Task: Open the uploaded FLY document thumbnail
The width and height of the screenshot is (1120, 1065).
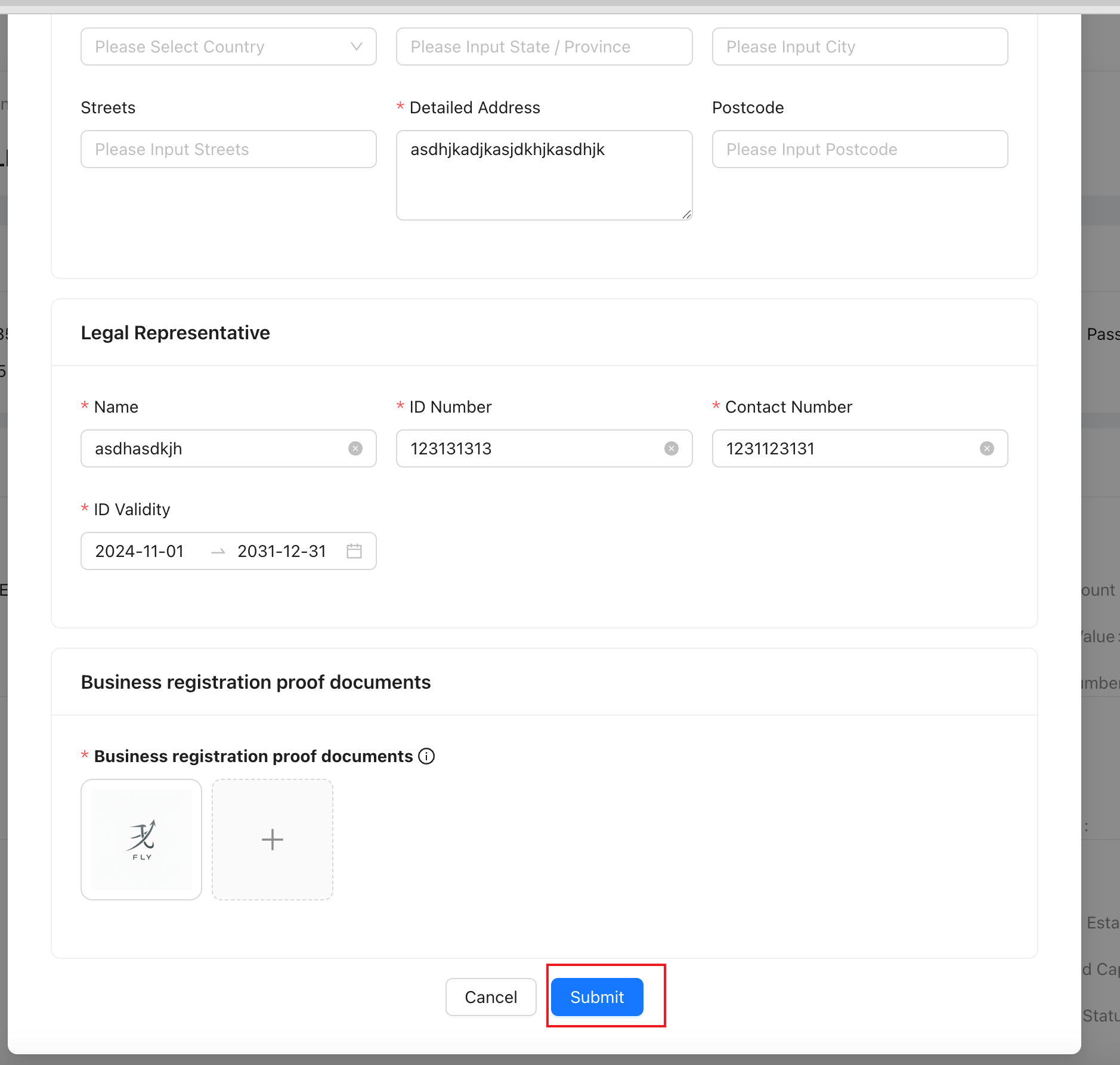Action: pos(141,840)
